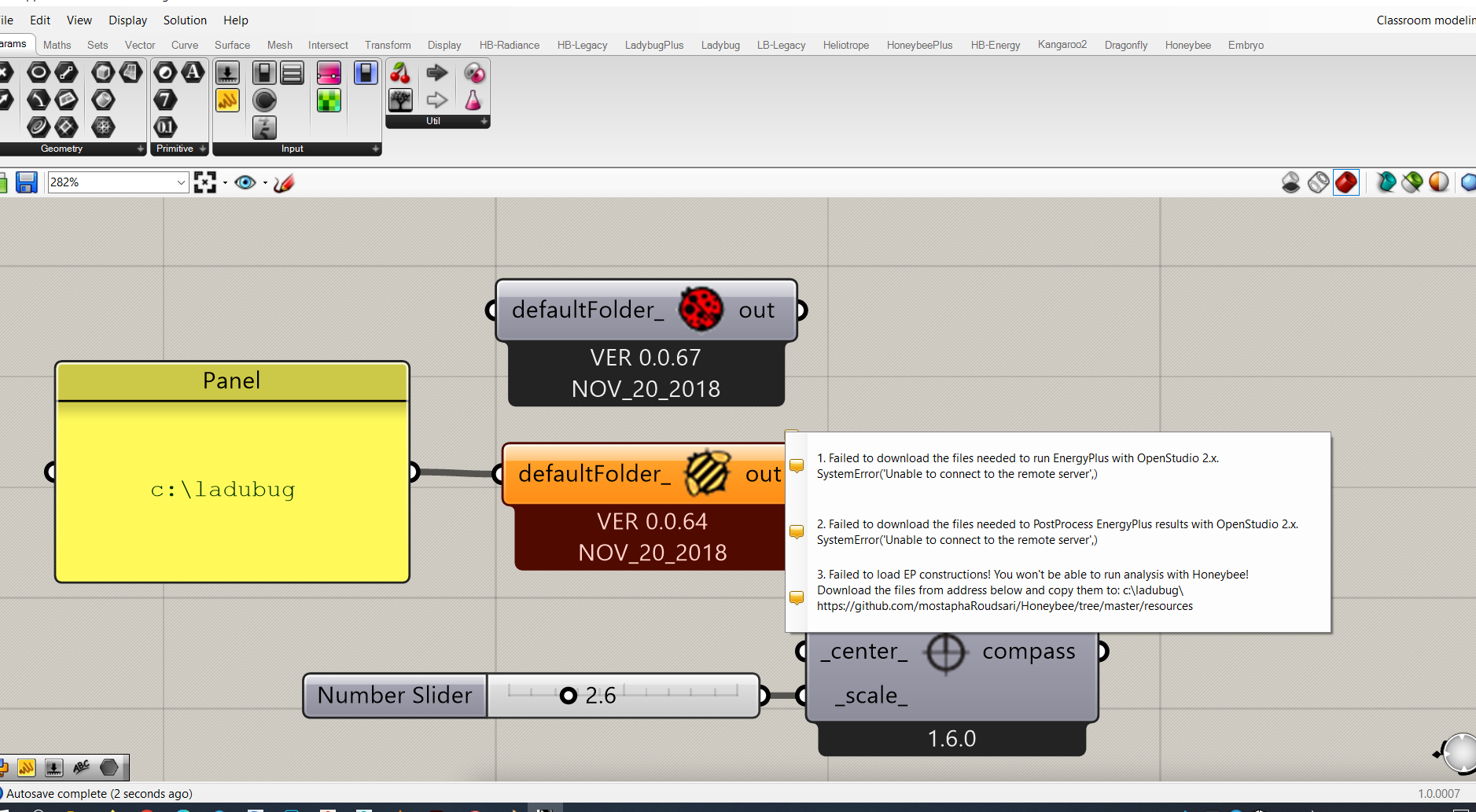The width and height of the screenshot is (1476, 812).
Task: Expand the Input panel group
Action: 376,149
